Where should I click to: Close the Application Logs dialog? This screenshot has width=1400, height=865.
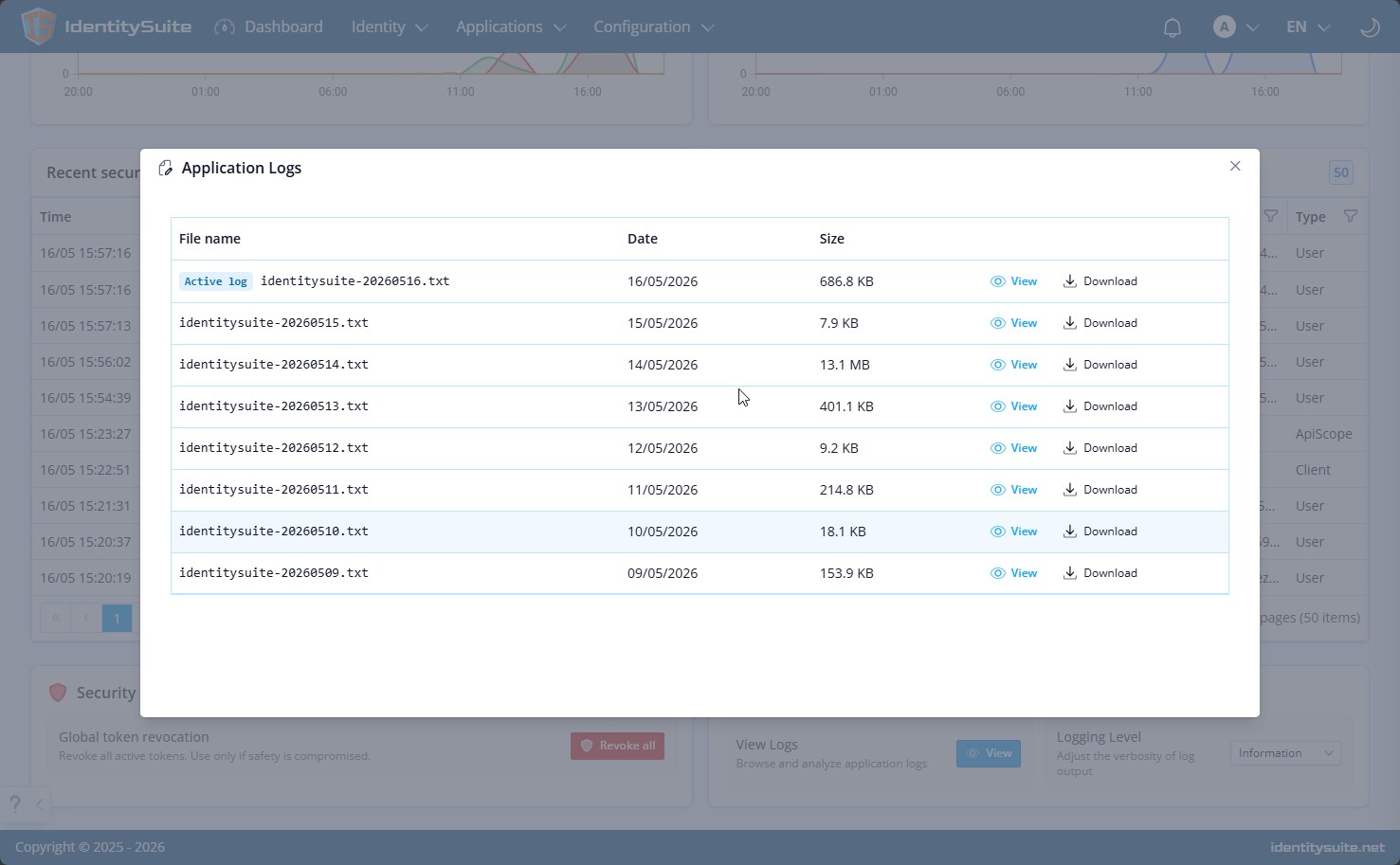coord(1235,166)
